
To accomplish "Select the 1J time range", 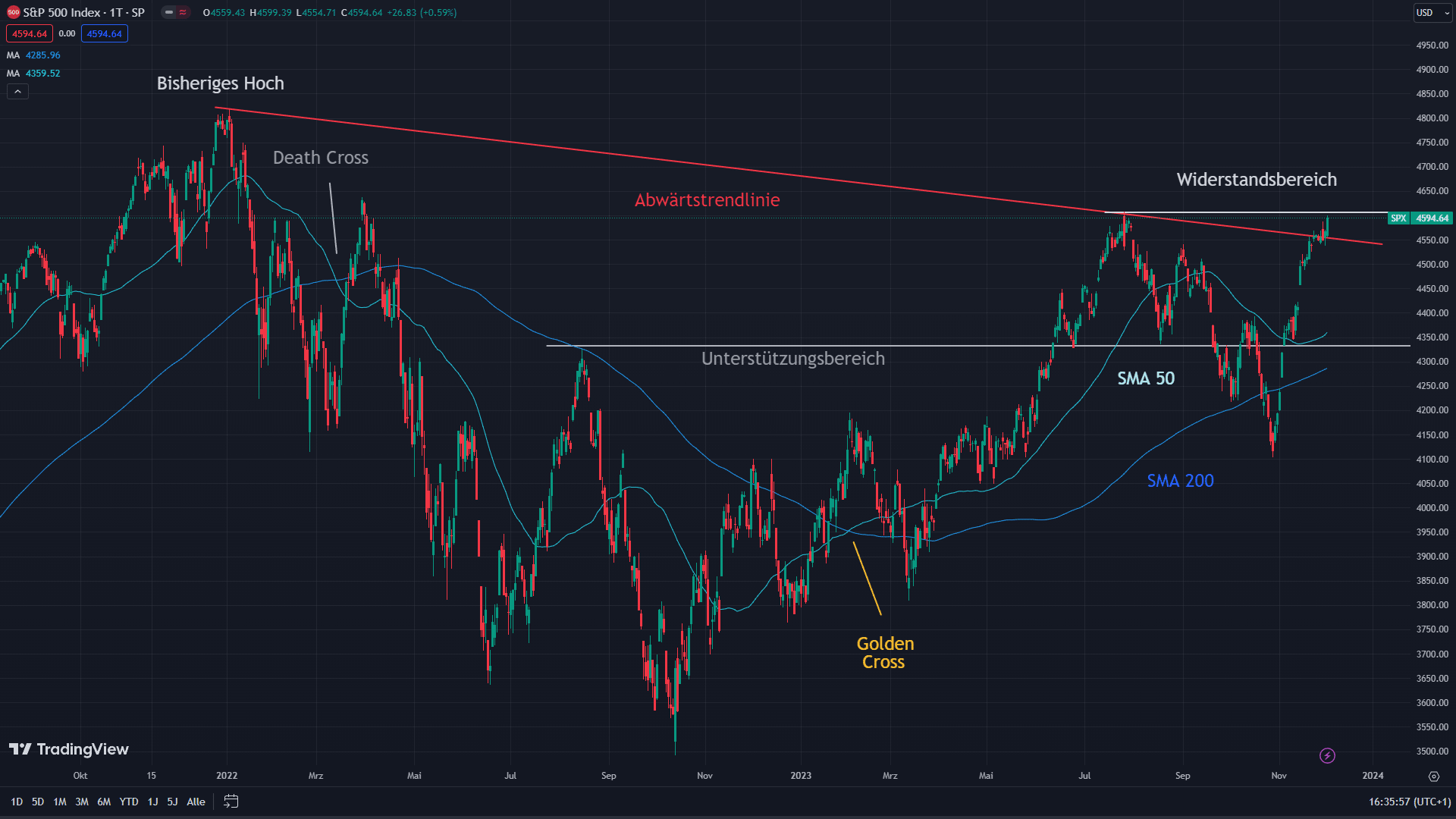I will tap(152, 802).
